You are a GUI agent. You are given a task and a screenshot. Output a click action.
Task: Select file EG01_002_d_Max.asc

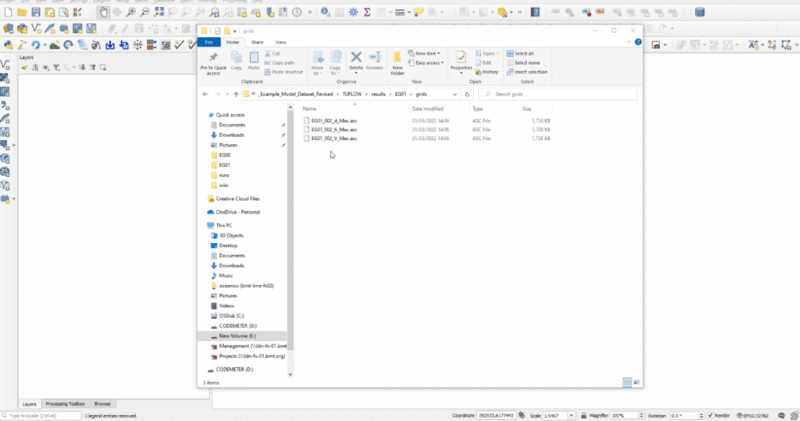point(334,120)
